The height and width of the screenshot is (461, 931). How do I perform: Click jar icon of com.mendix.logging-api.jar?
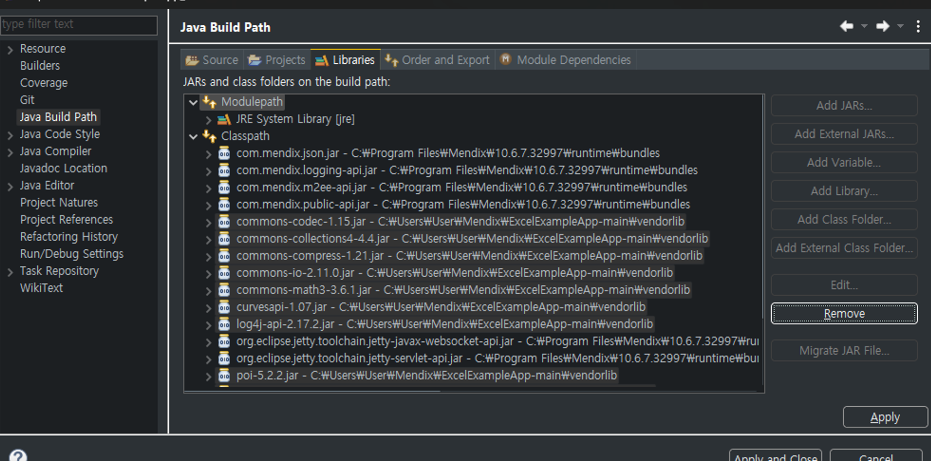click(x=224, y=170)
